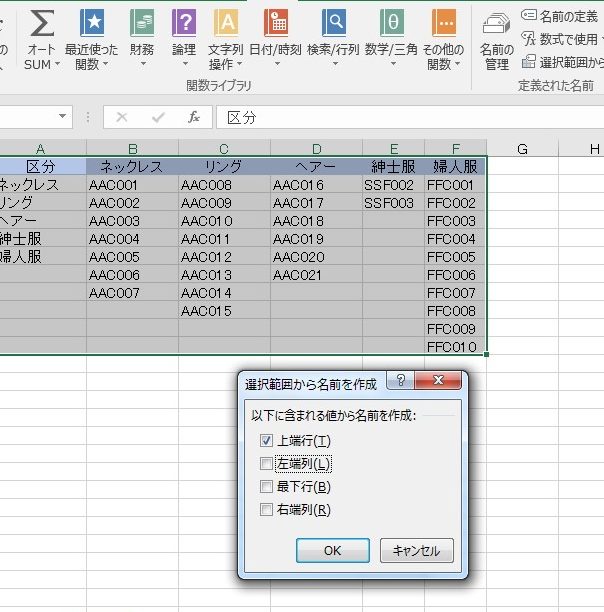Select the 婦人服 cell in column A
Screen dimensions: 604x612
43,257
